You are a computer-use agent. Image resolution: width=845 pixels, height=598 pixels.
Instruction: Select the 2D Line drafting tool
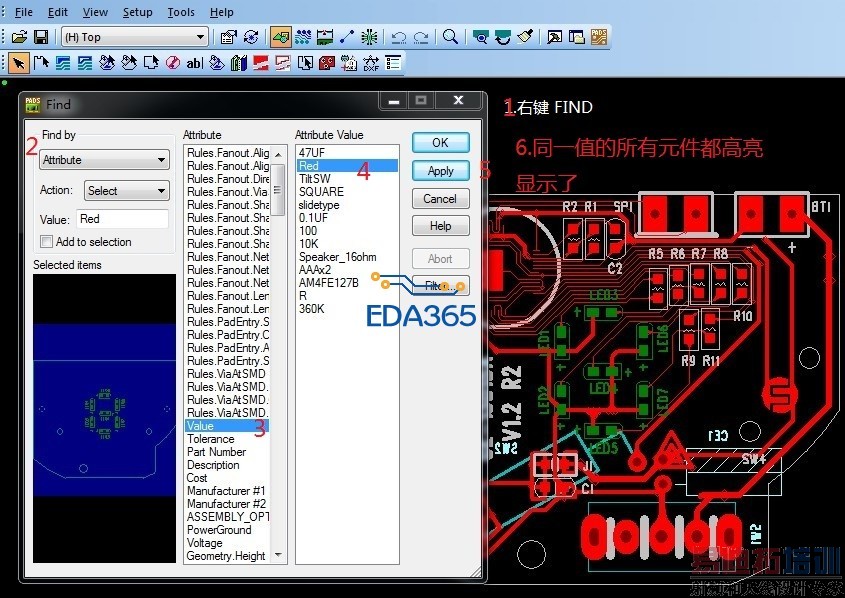41,64
